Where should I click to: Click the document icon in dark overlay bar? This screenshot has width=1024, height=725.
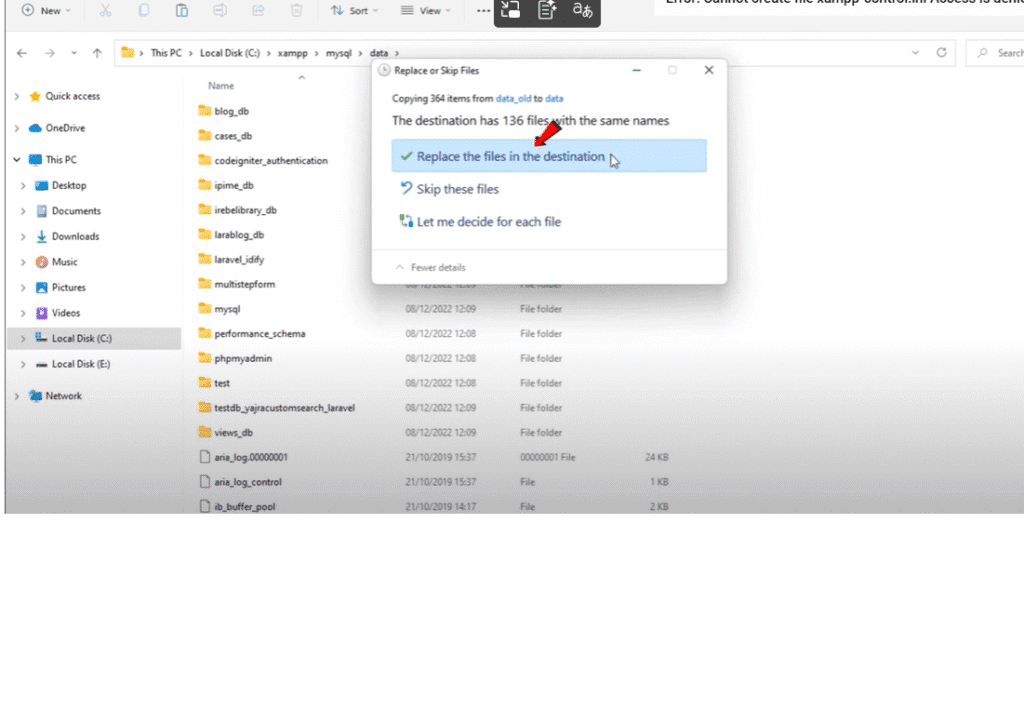point(547,10)
